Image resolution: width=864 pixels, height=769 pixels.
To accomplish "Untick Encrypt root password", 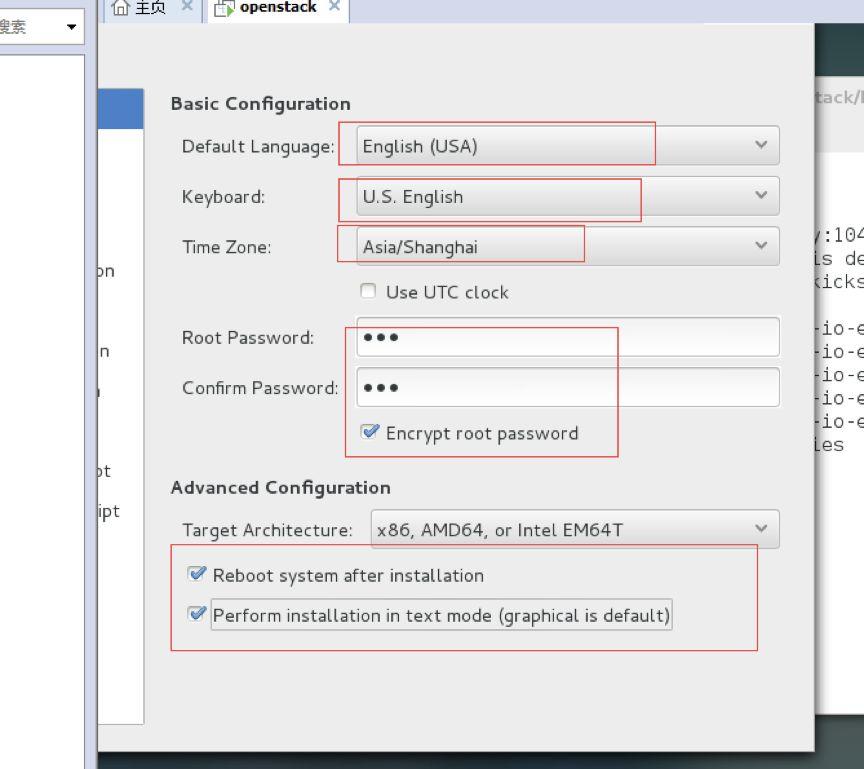I will point(370,432).
